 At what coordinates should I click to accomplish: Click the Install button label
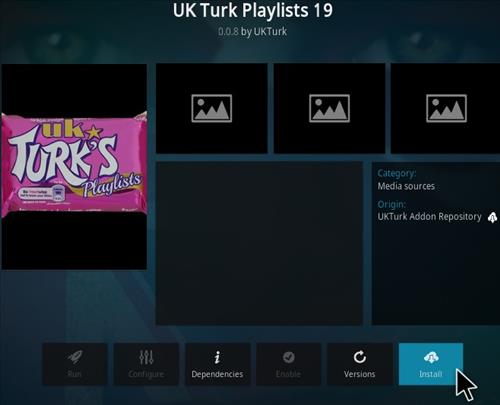[x=431, y=374]
